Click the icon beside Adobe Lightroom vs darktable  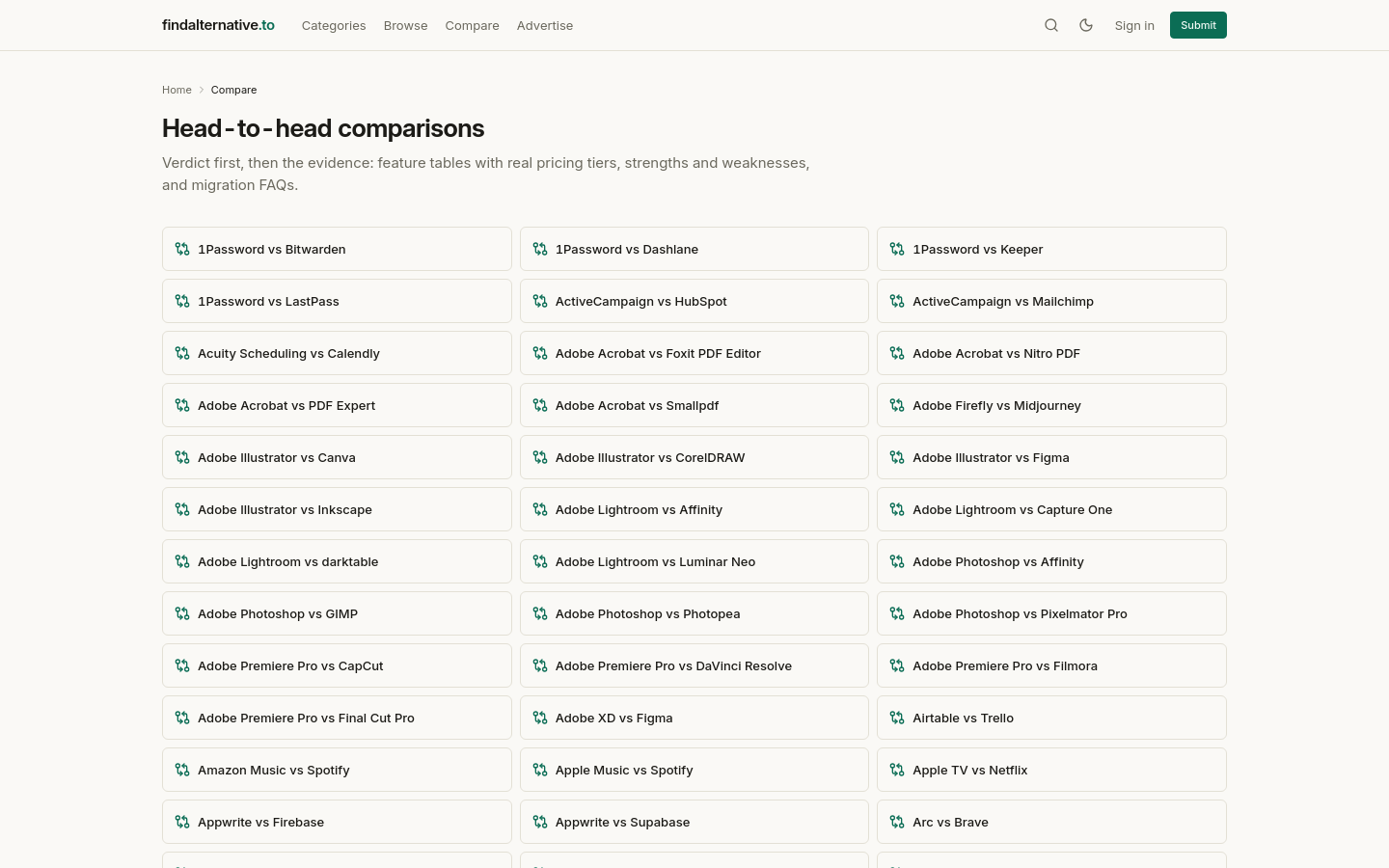click(x=182, y=561)
